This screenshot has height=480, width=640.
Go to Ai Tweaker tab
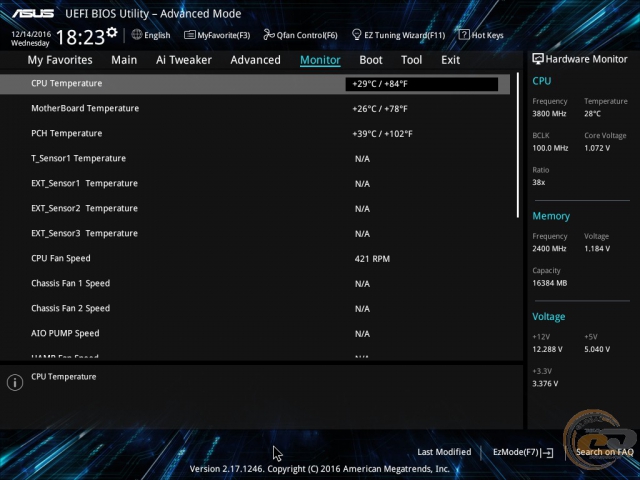pyautogui.click(x=184, y=60)
